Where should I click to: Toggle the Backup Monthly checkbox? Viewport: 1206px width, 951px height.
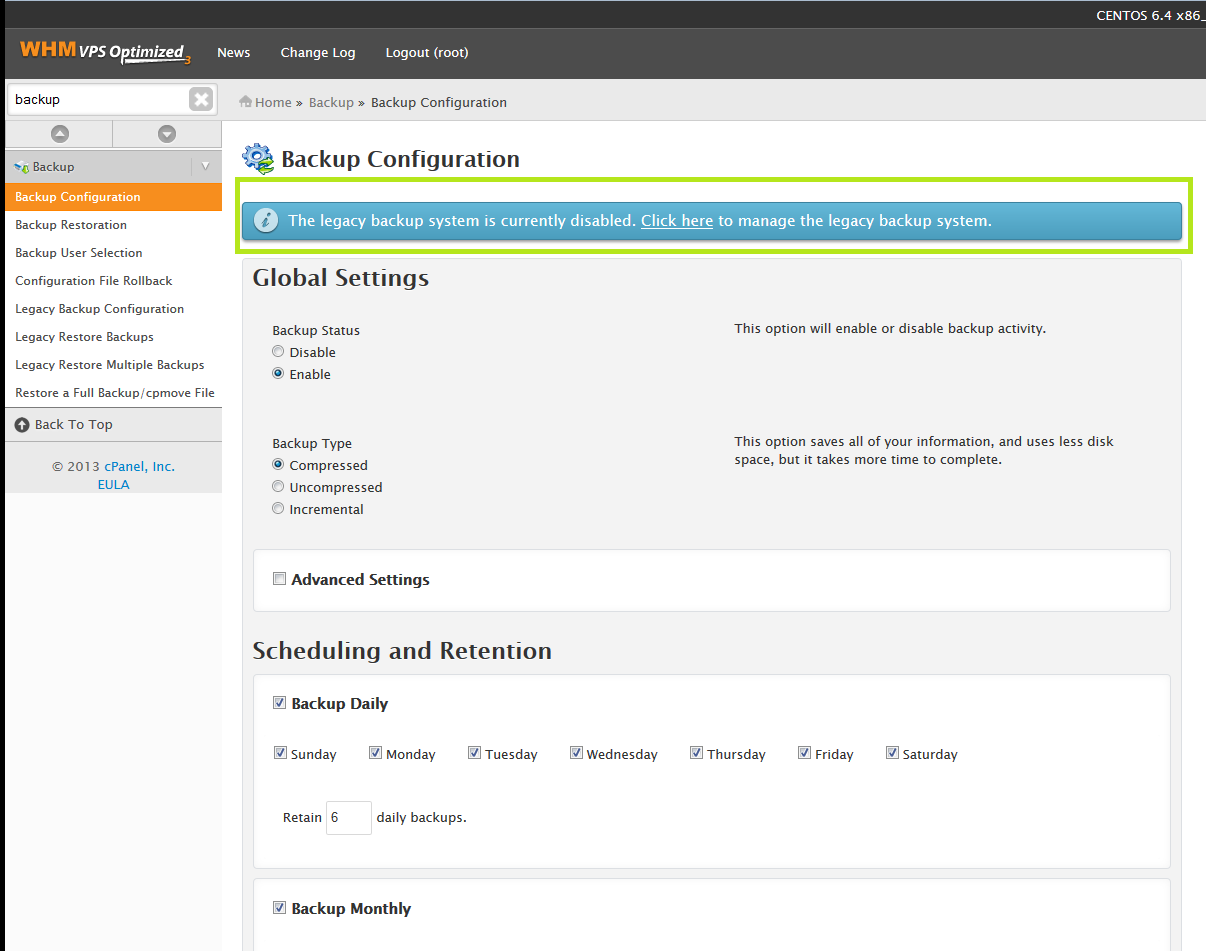click(x=280, y=908)
